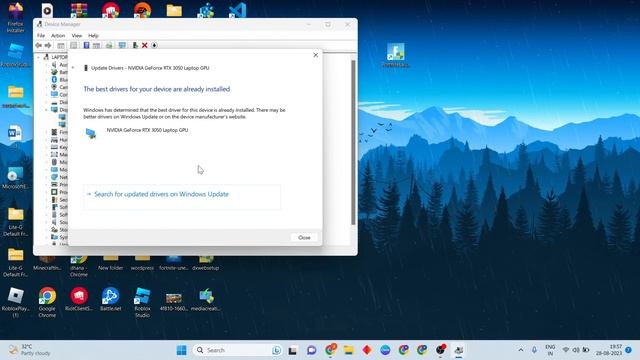This screenshot has height=360, width=640.
Task: Click the taskbar Search box
Action: click(238, 350)
